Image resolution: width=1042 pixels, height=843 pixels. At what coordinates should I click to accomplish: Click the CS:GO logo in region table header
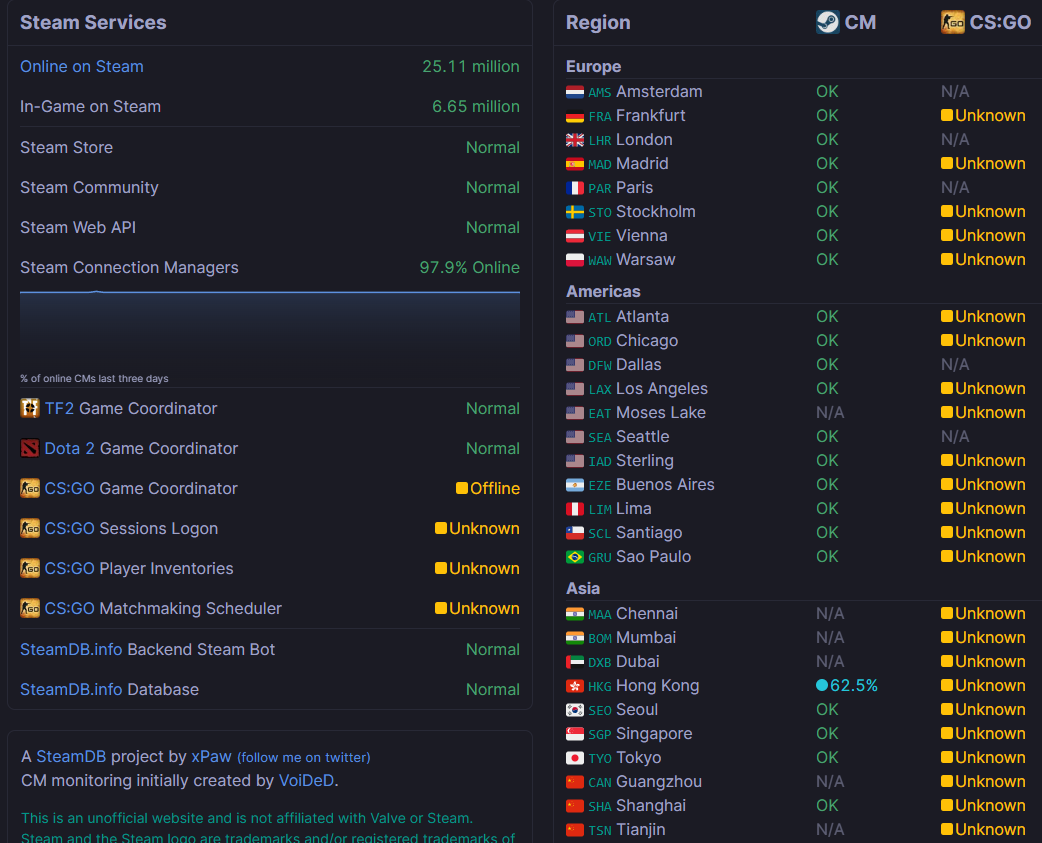952,22
